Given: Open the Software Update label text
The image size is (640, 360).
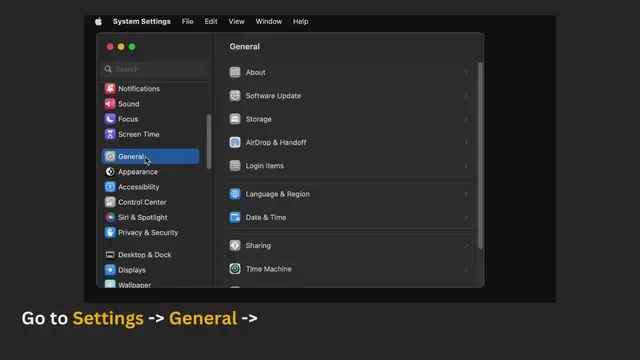Looking at the screenshot, I should (x=273, y=96).
